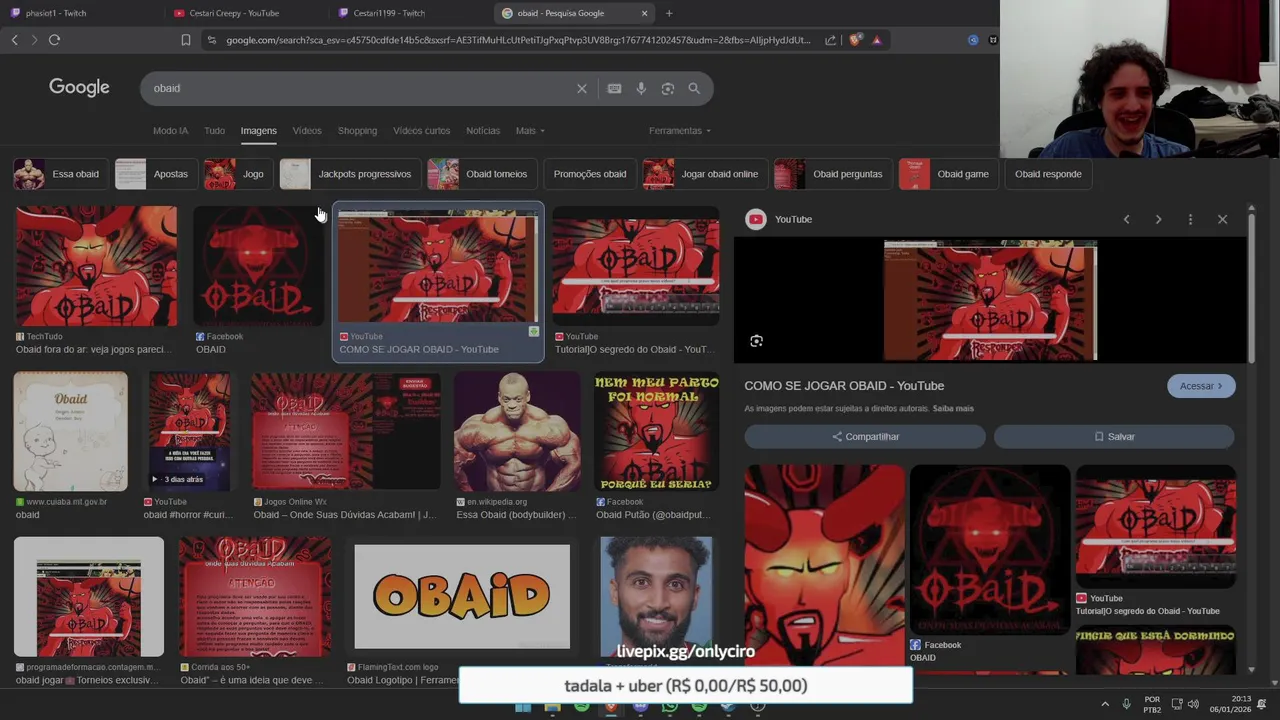The width and height of the screenshot is (1280, 720).
Task: Go back using the browser back arrow
Action: tap(14, 40)
